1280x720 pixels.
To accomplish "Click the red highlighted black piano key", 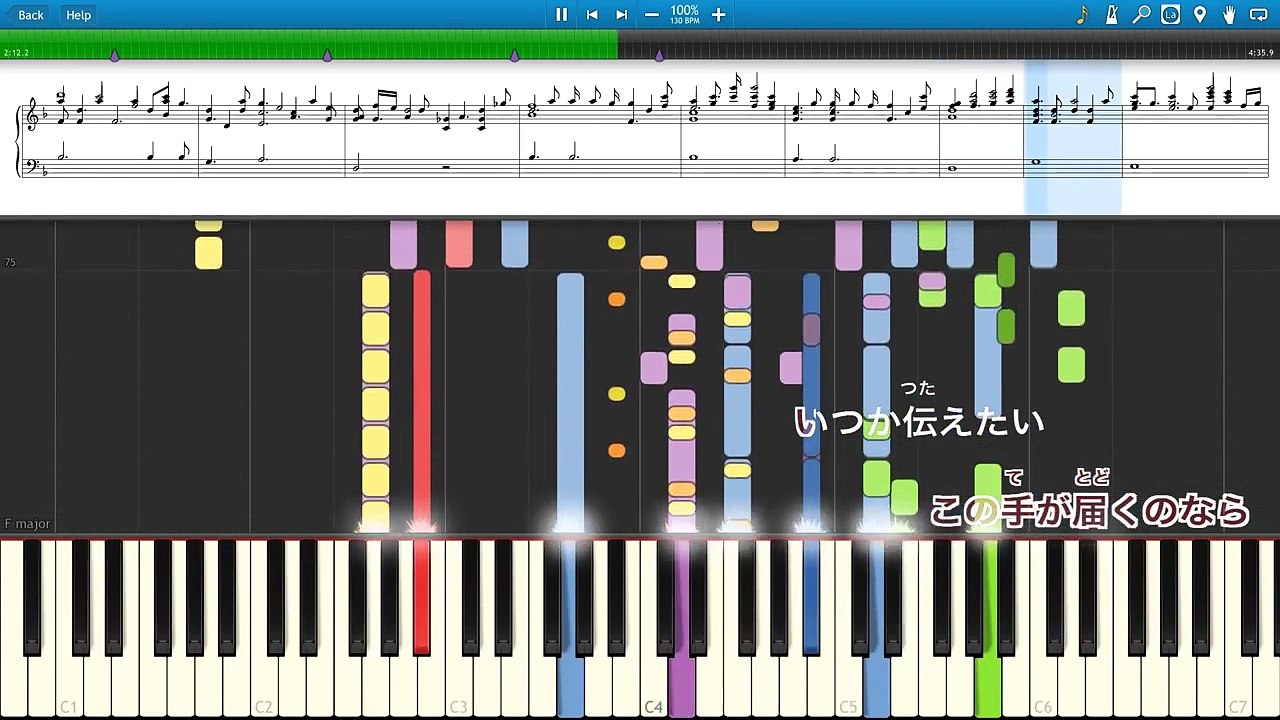I will [421, 597].
